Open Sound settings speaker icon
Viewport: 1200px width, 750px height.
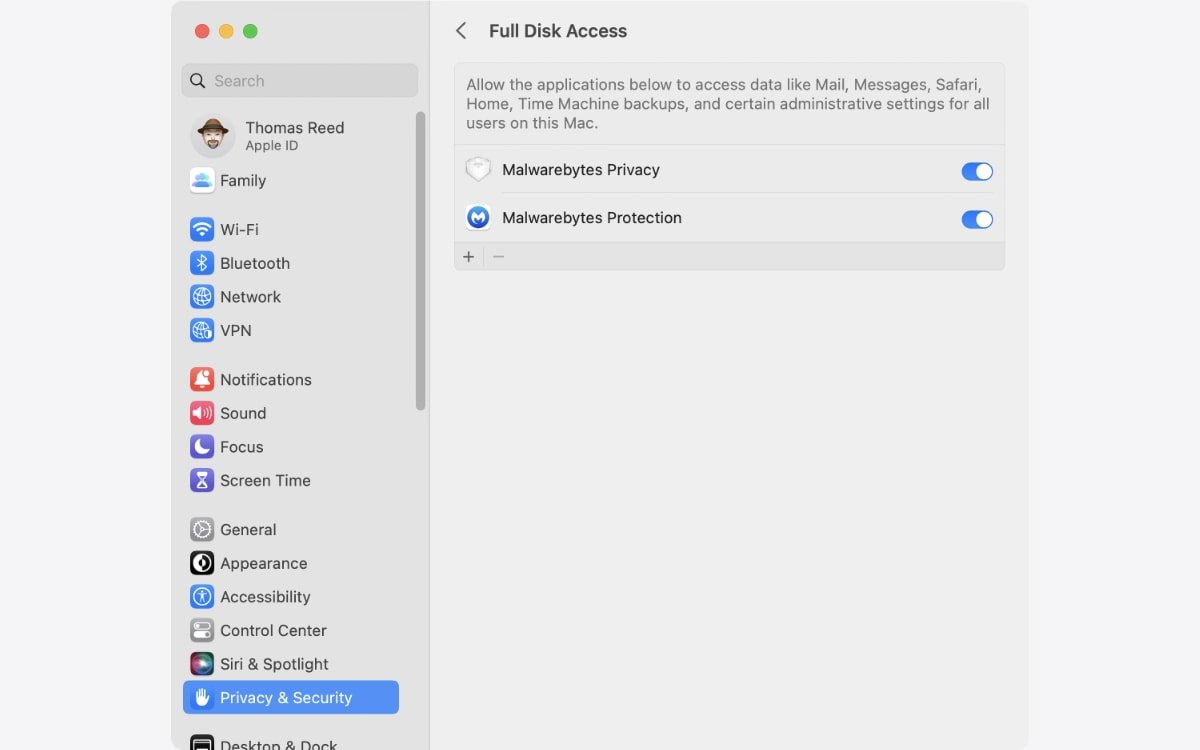[202, 413]
